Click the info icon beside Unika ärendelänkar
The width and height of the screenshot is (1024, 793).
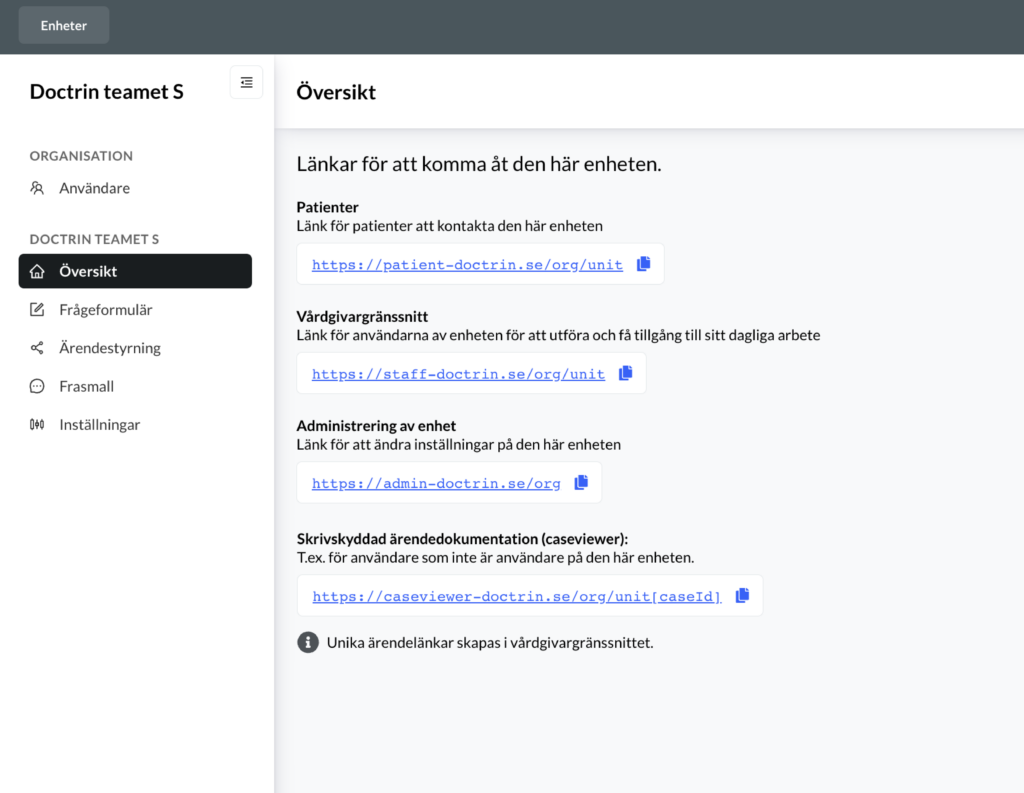[308, 642]
